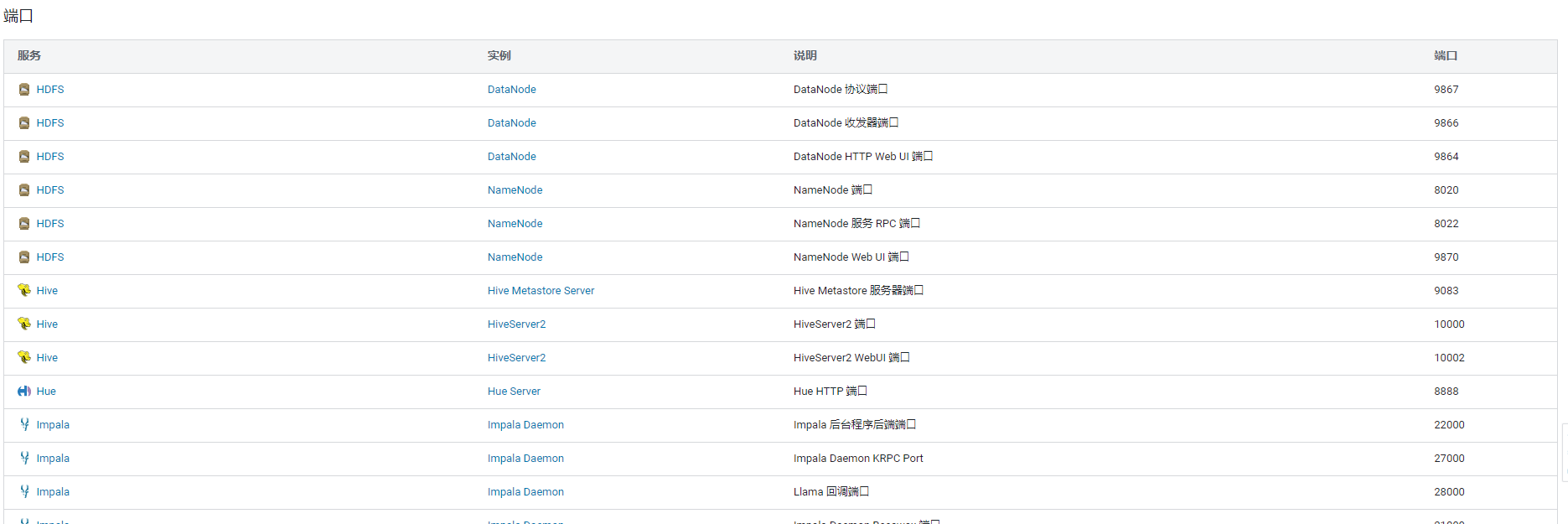Open the Hive Metastore Server instance link
This screenshot has width=1568, height=524.
(x=541, y=291)
